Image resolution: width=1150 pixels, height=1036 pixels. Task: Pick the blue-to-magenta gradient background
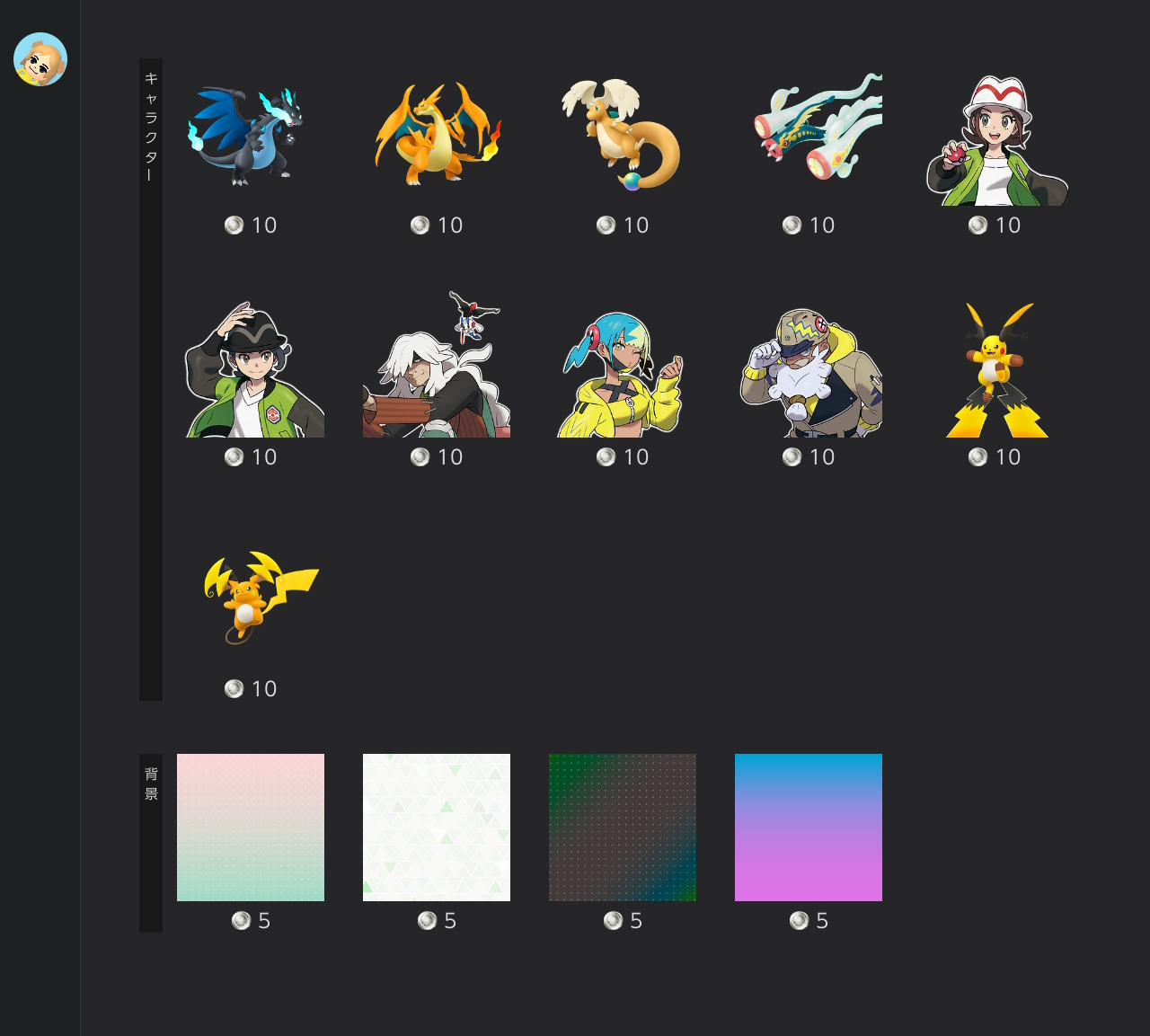pos(808,827)
